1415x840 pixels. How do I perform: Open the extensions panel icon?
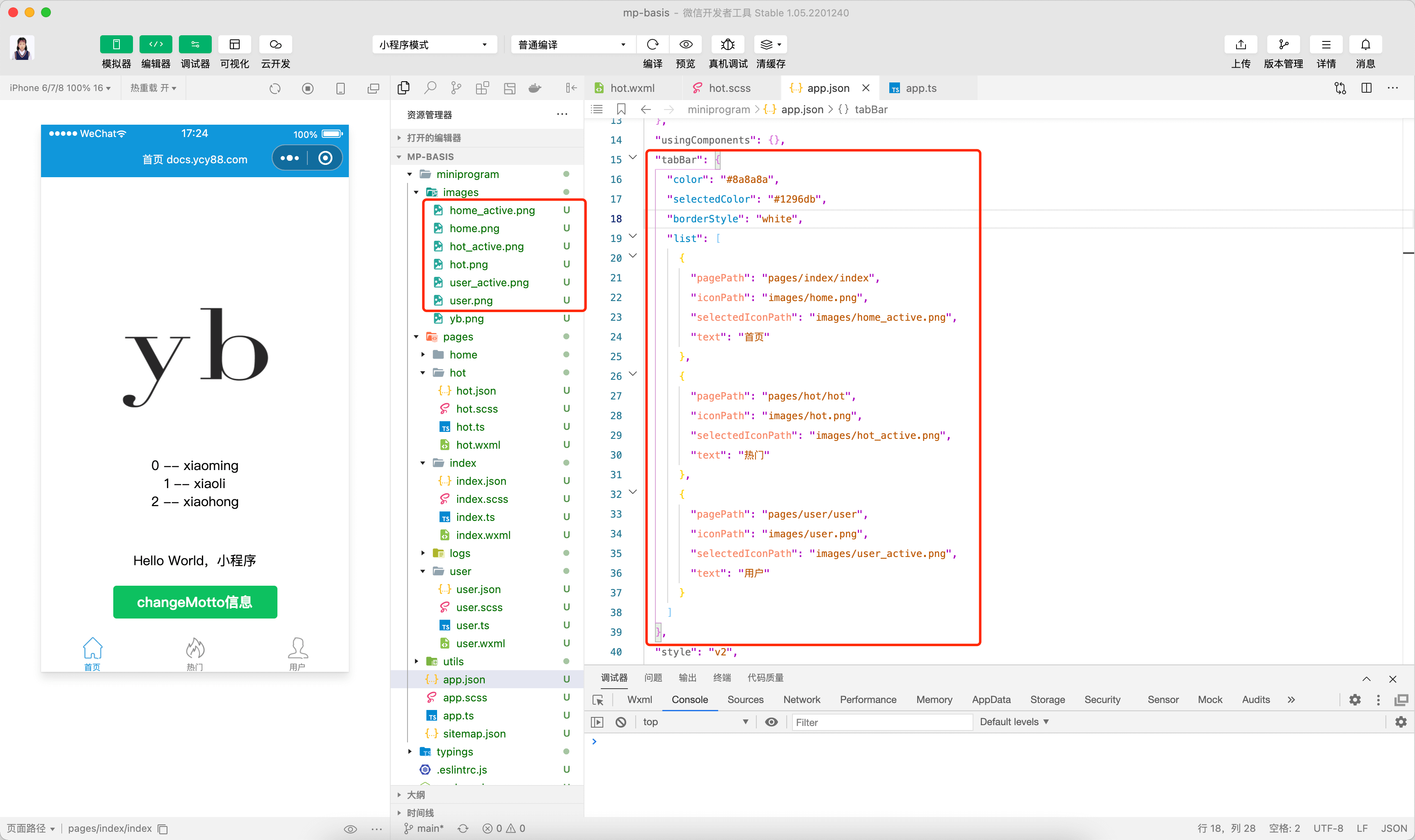(483, 88)
